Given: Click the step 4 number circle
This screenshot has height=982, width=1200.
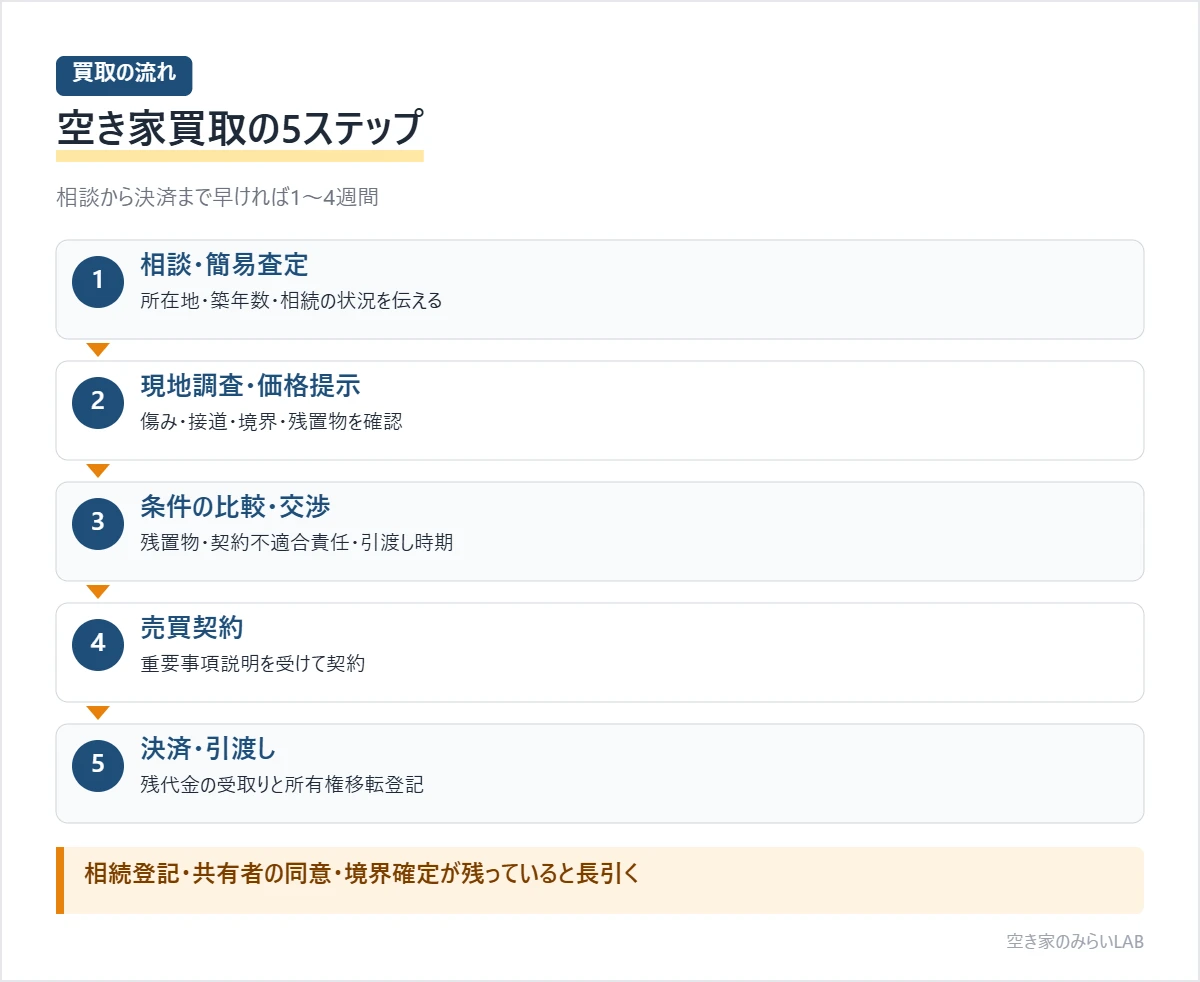Looking at the screenshot, I should [98, 644].
